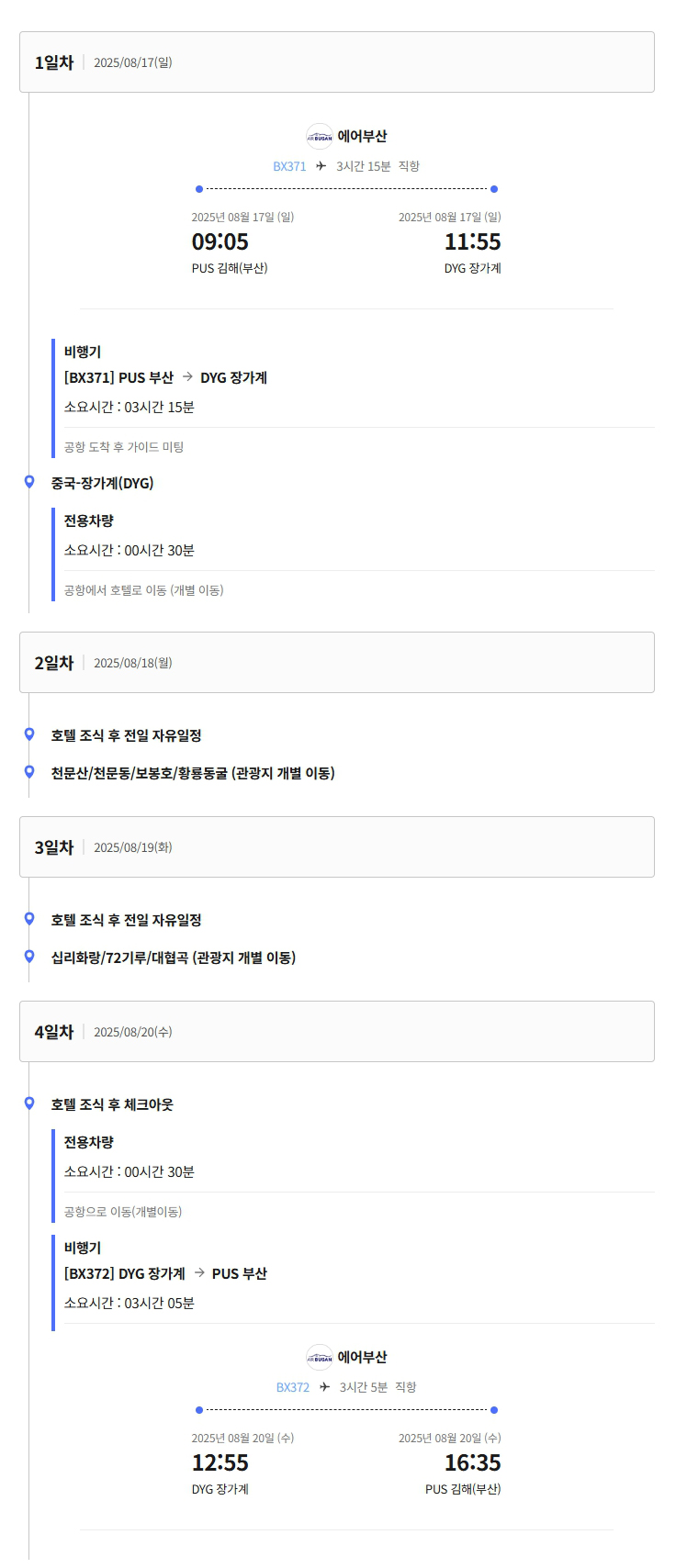The width and height of the screenshot is (676, 1568).
Task: Click the map pin beside 중국-장가계(DYG)
Action: coord(29,482)
